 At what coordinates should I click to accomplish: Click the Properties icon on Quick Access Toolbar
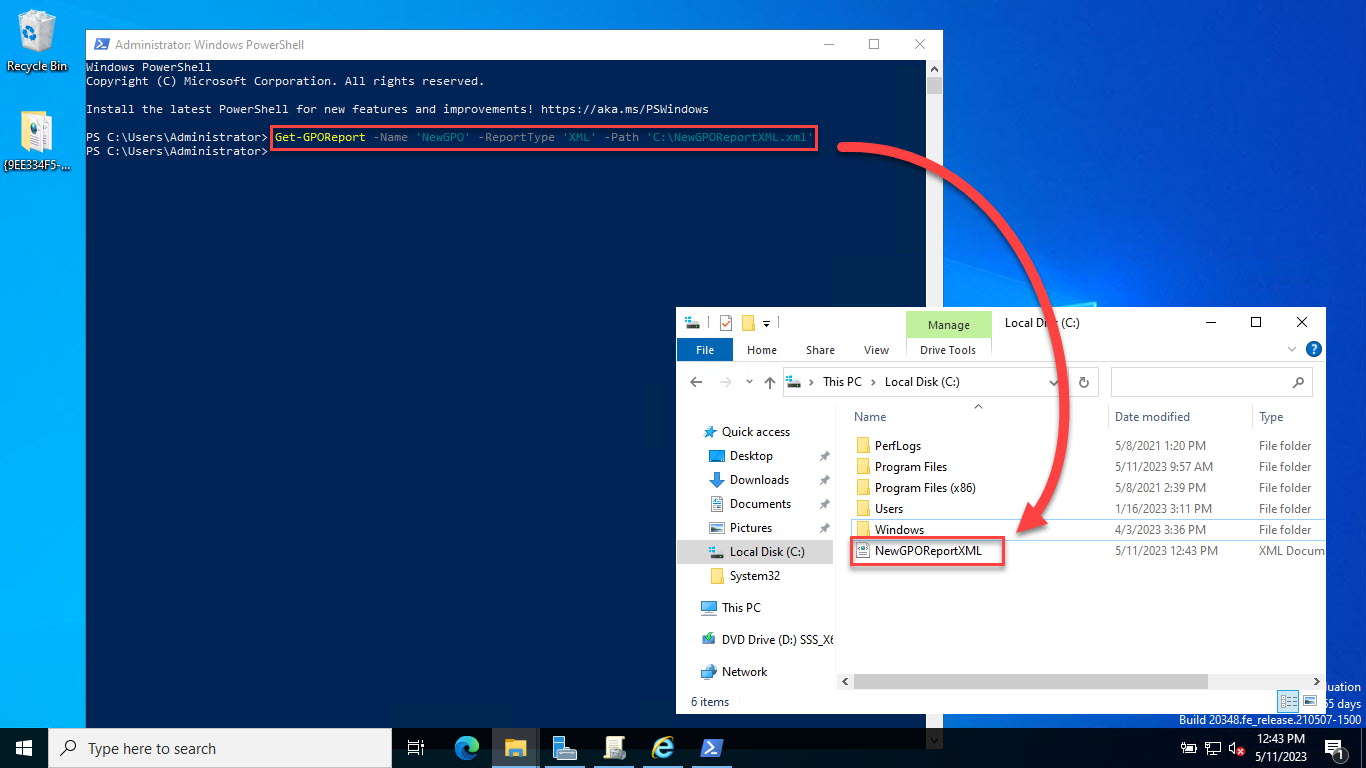click(x=726, y=322)
